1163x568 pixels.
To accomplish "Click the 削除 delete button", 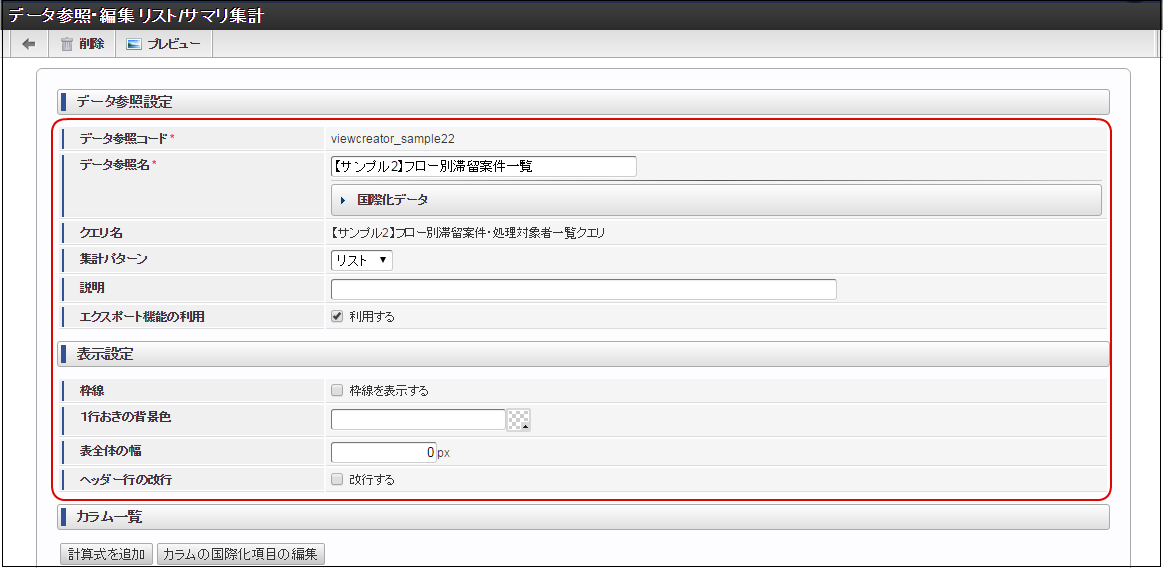I will click(82, 44).
